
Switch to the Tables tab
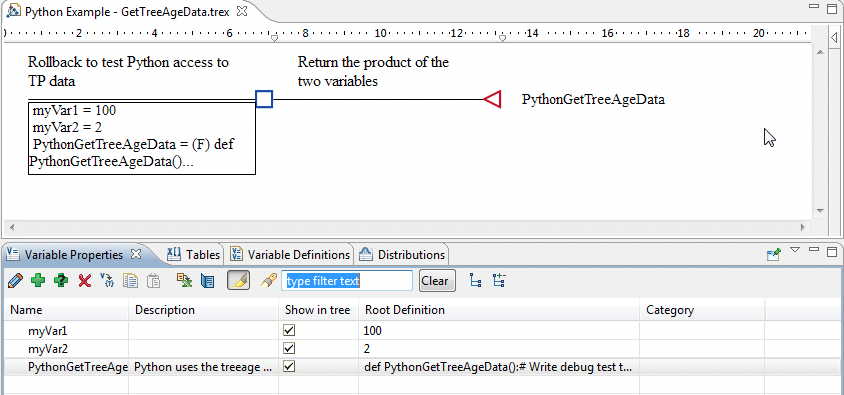point(194,255)
